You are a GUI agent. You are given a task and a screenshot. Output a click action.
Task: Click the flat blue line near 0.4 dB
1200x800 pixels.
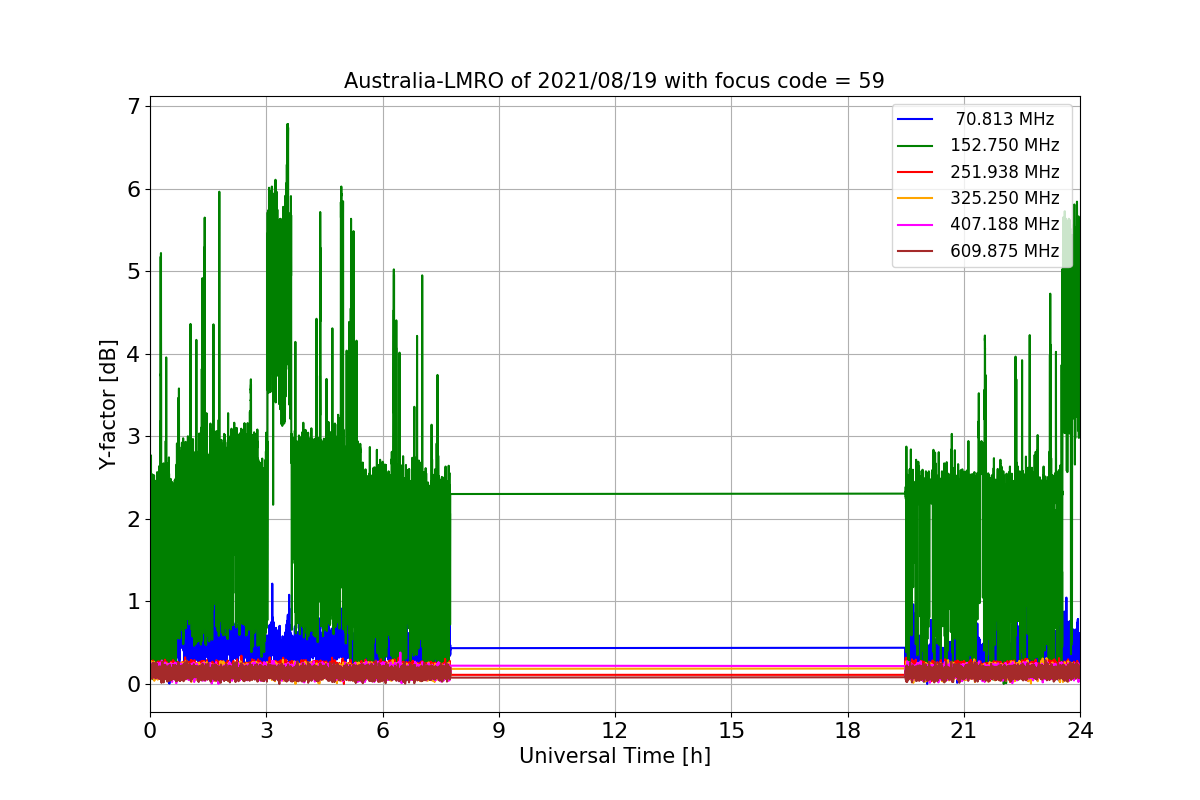coord(678,648)
